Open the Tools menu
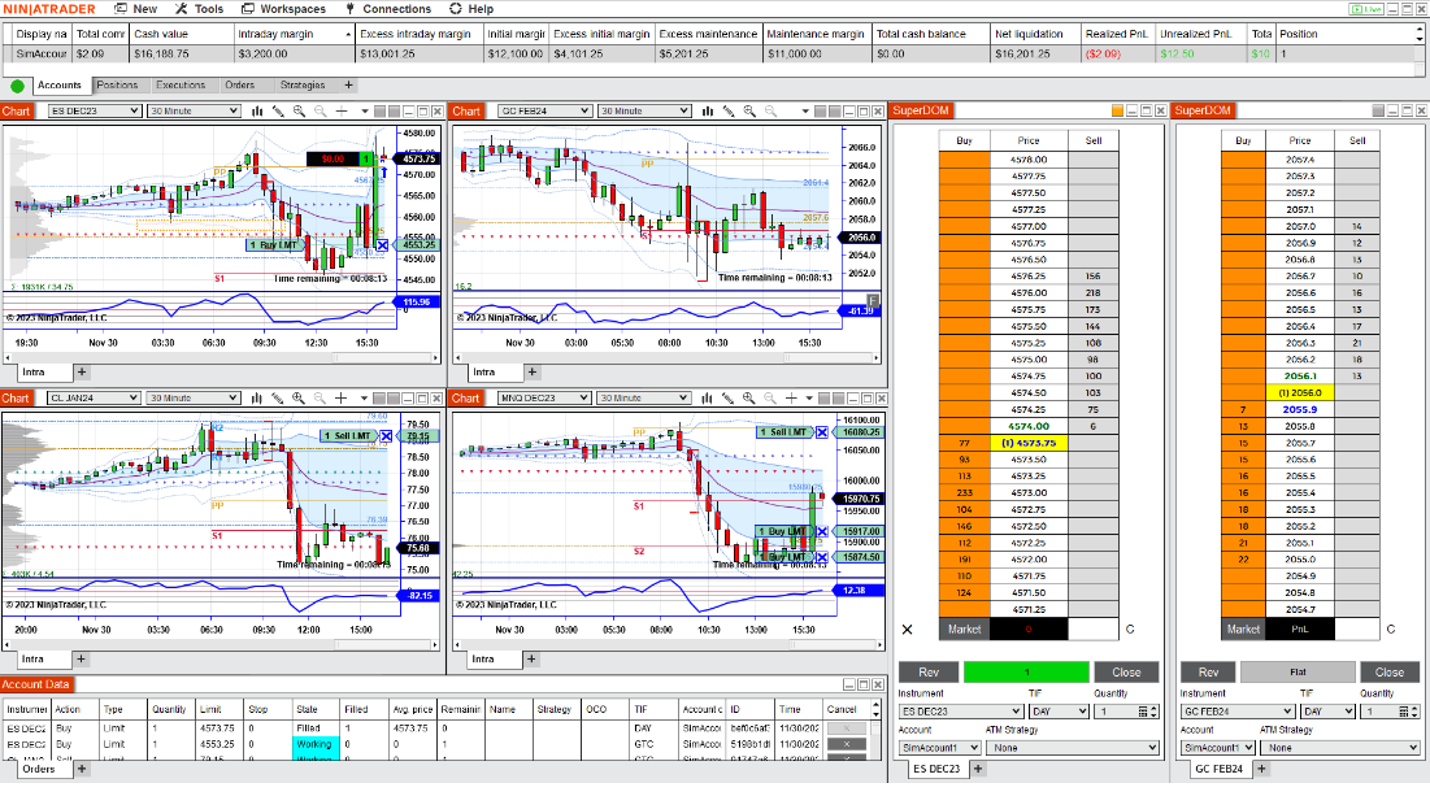This screenshot has width=1430, height=788. 199,9
